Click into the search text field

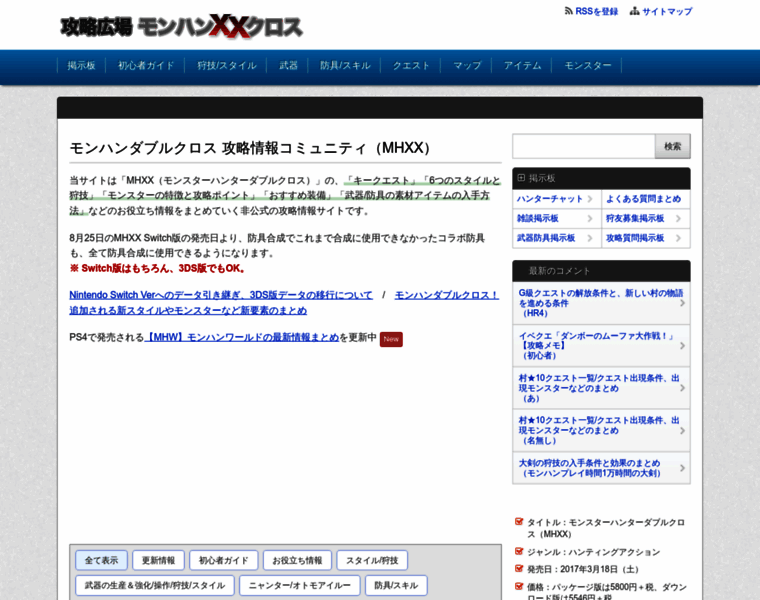(584, 146)
